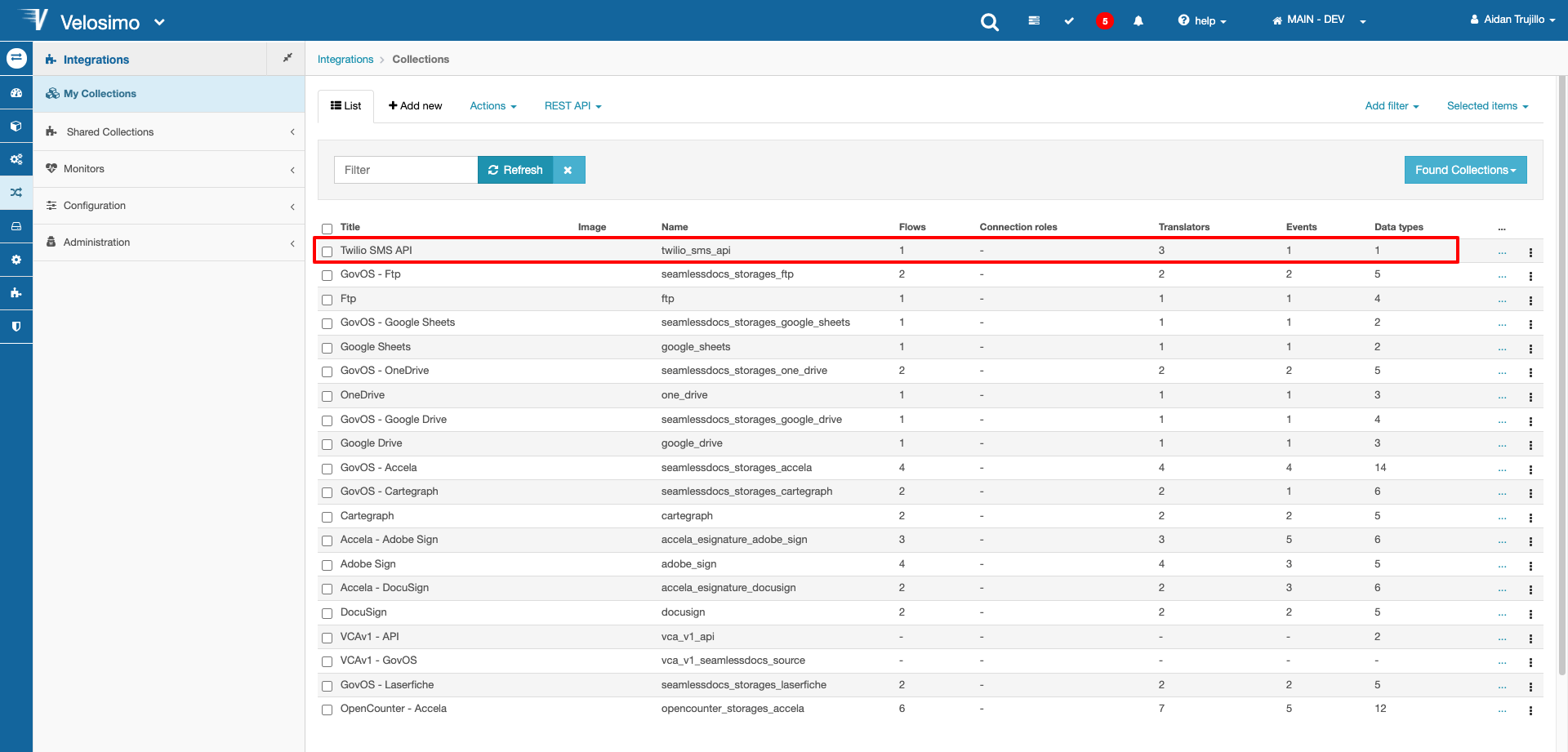
Task: Toggle the sidebar menu circle icon
Action: point(16,58)
